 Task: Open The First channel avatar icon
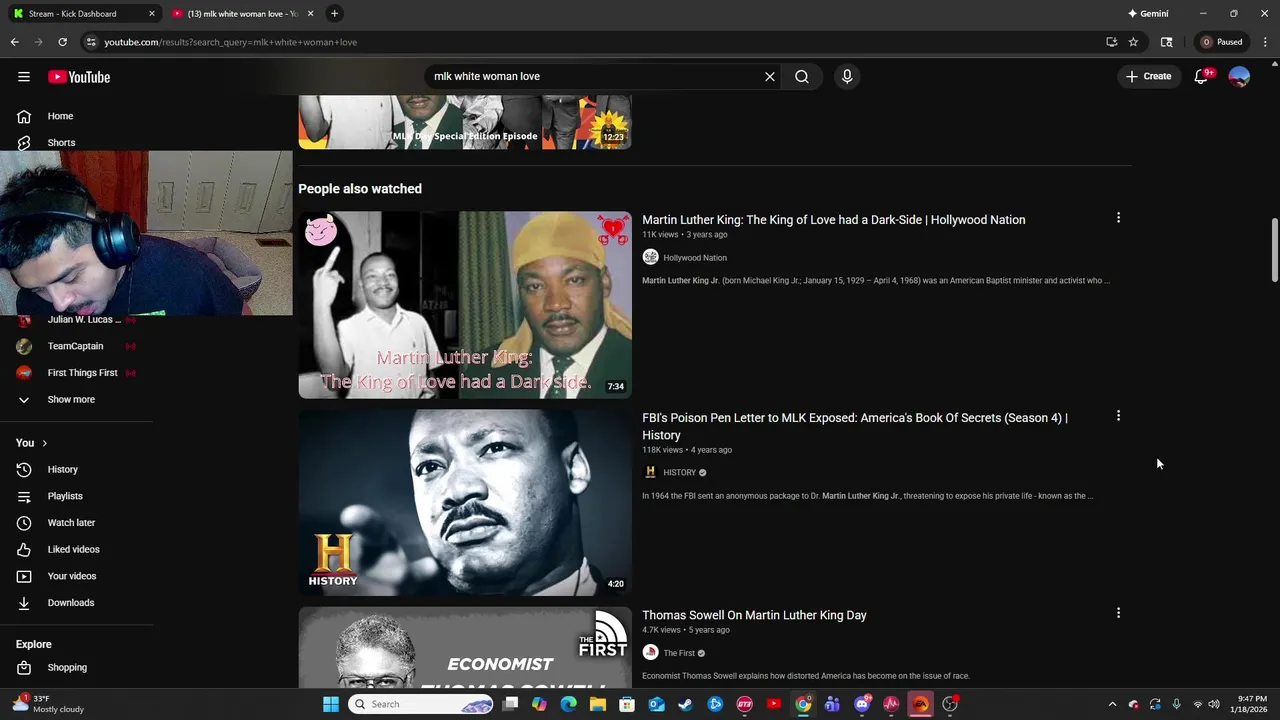tap(650, 653)
